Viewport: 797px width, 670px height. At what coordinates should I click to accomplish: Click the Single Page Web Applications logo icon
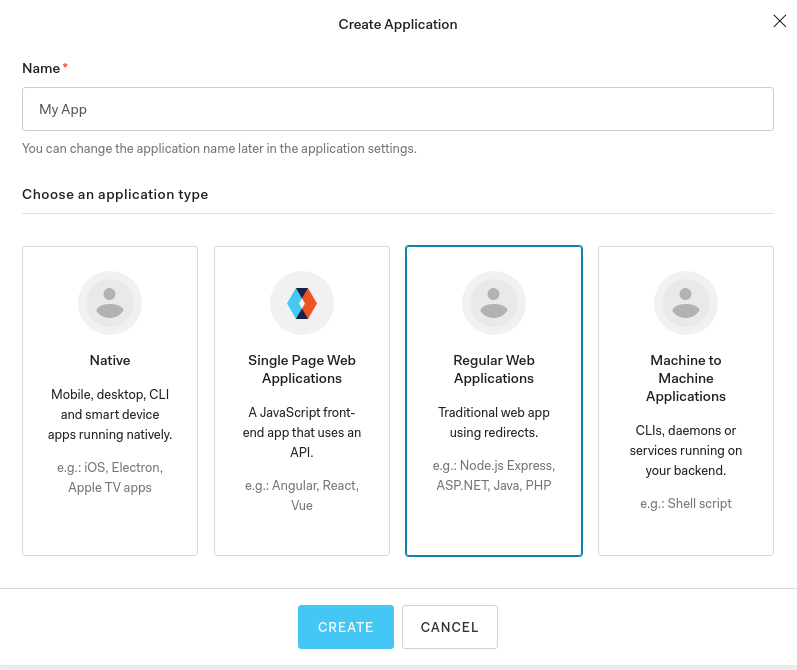click(x=302, y=303)
